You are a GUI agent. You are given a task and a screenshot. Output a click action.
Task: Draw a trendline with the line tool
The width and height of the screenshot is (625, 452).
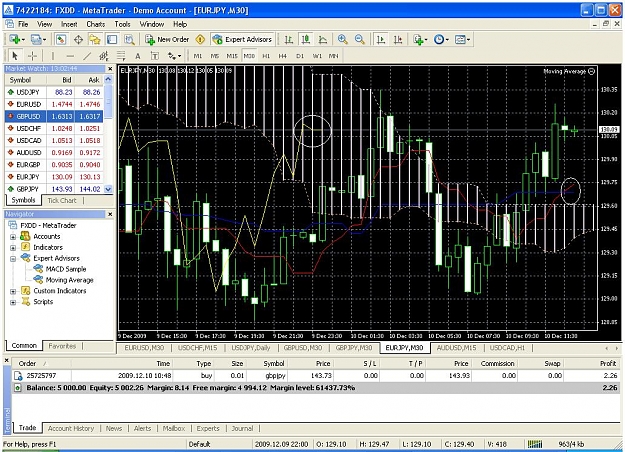tap(87, 56)
